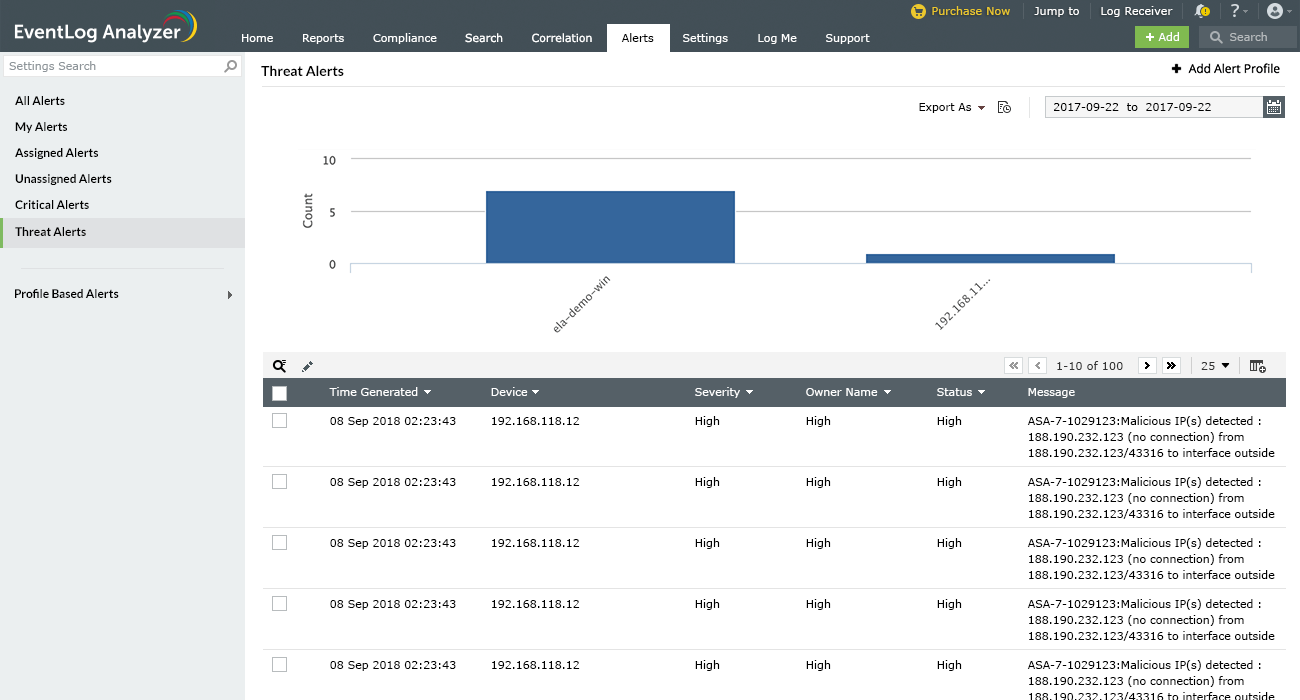The width and height of the screenshot is (1300, 700).
Task: Click the pencil edit icon above table
Action: pos(308,366)
